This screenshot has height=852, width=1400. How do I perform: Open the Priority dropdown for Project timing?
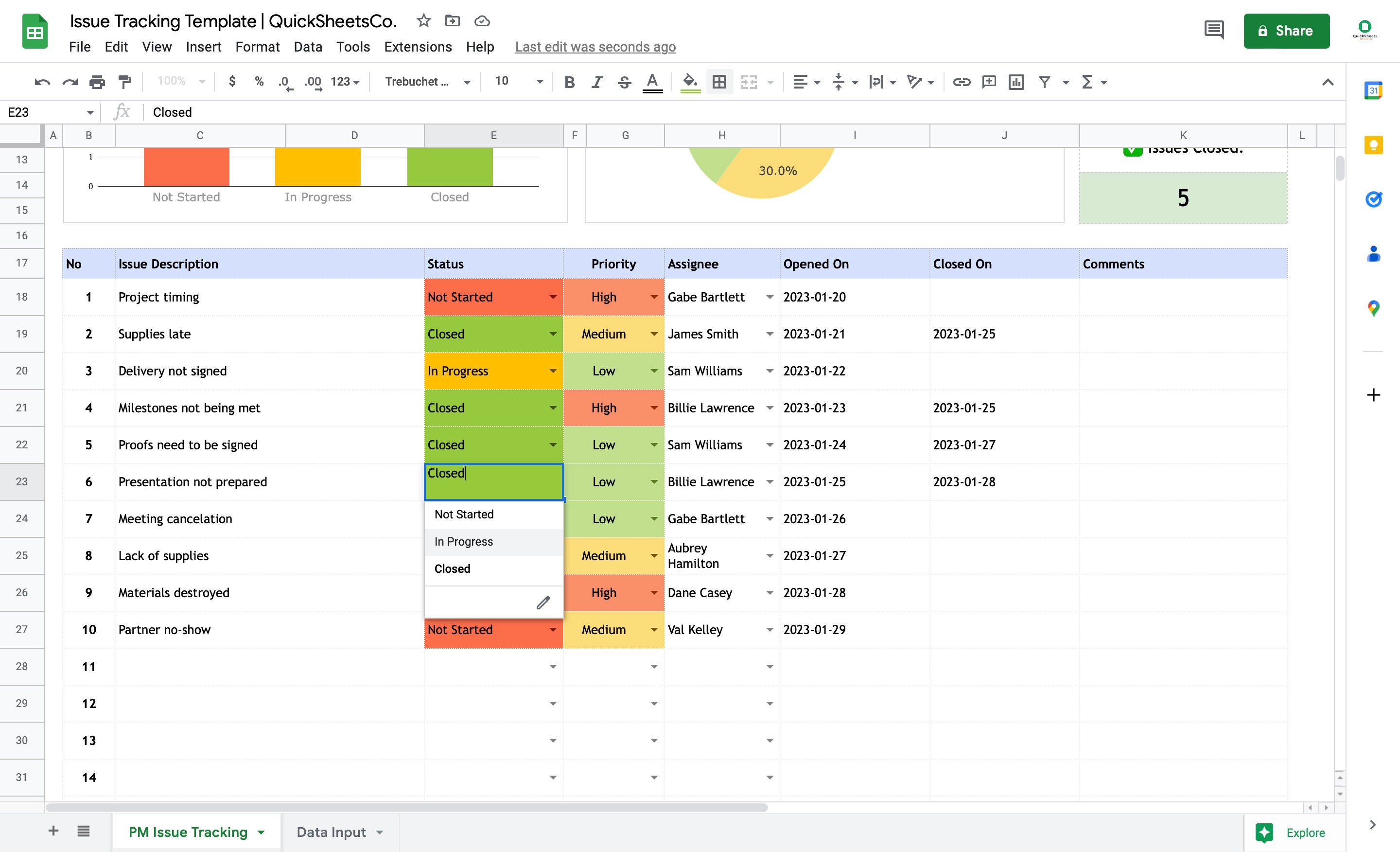[654, 297]
